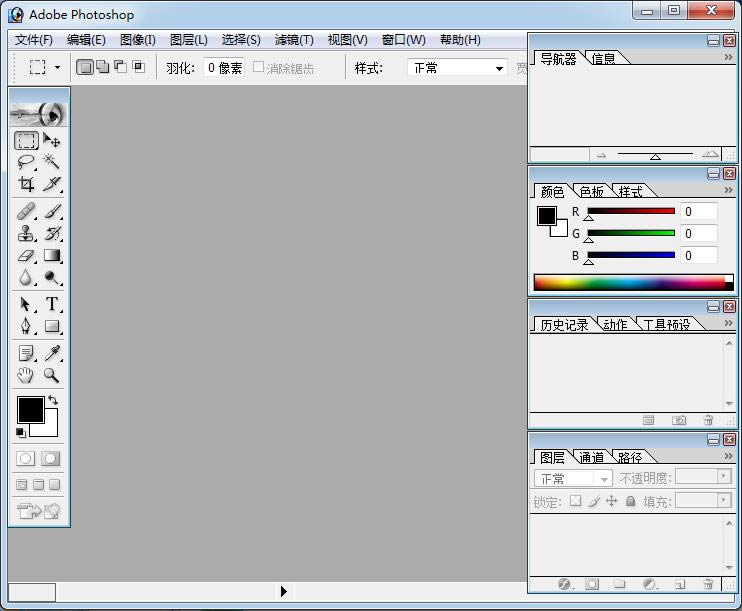
Task: Expand the Color panel options menu
Action: point(728,190)
